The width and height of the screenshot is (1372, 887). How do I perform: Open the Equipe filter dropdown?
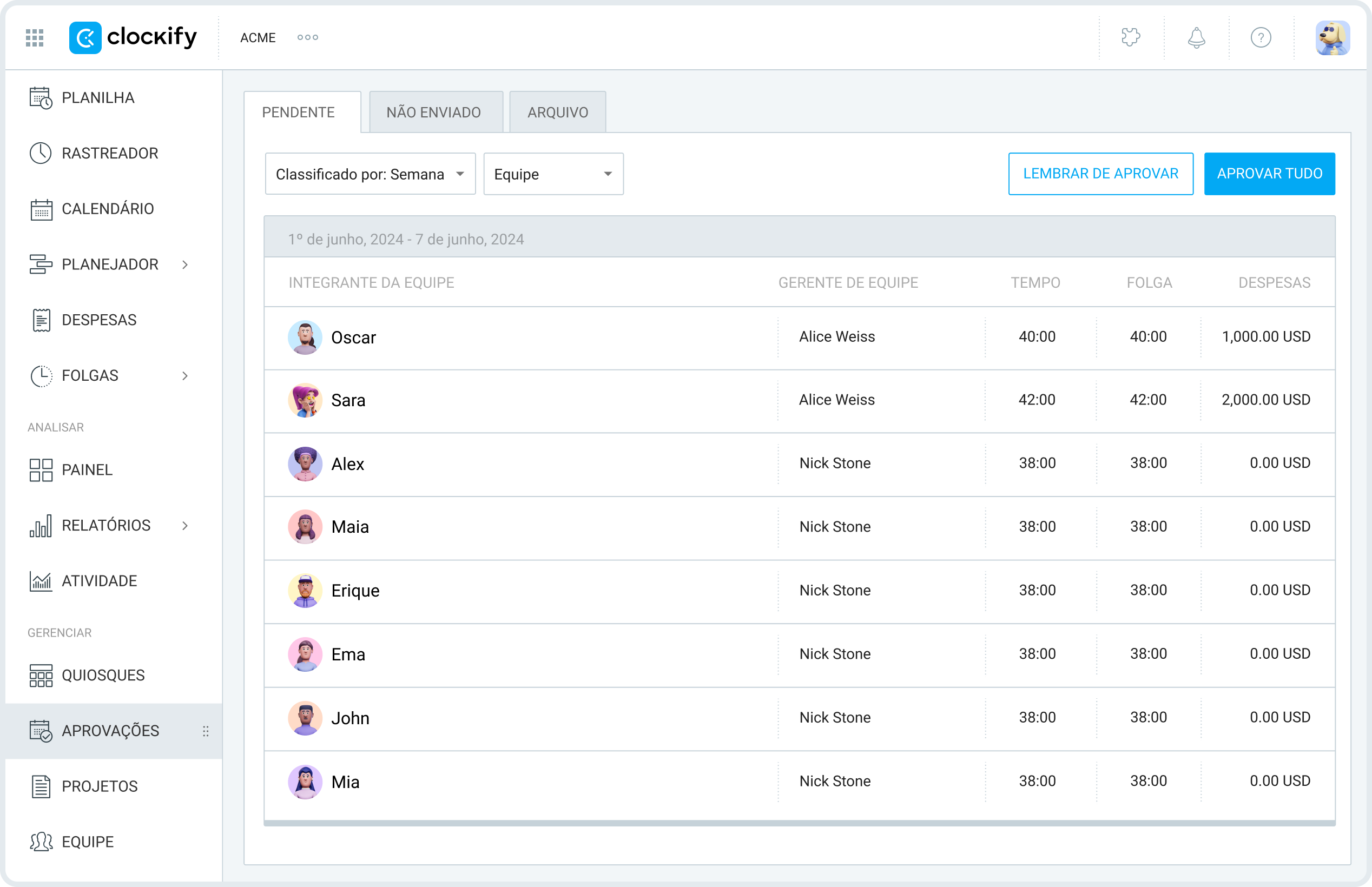(x=553, y=174)
